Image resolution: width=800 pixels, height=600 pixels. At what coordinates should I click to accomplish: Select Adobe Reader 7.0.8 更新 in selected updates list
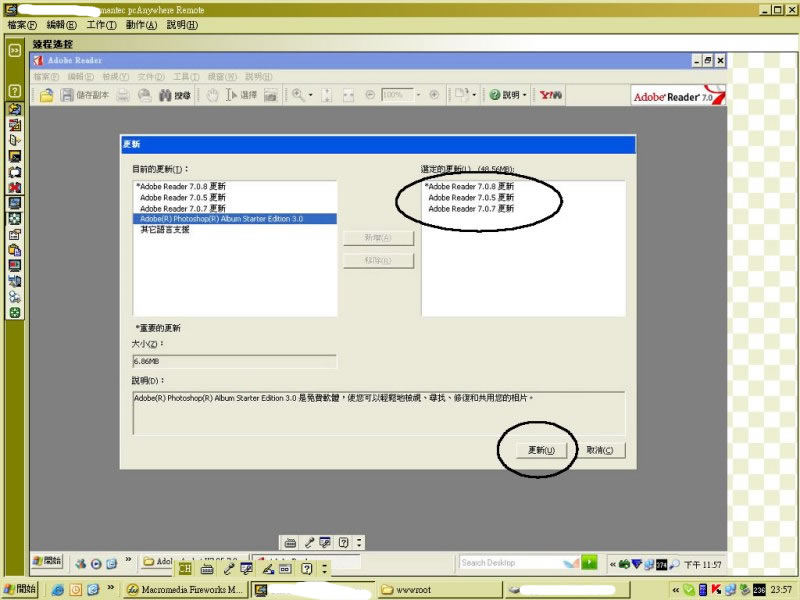point(469,186)
